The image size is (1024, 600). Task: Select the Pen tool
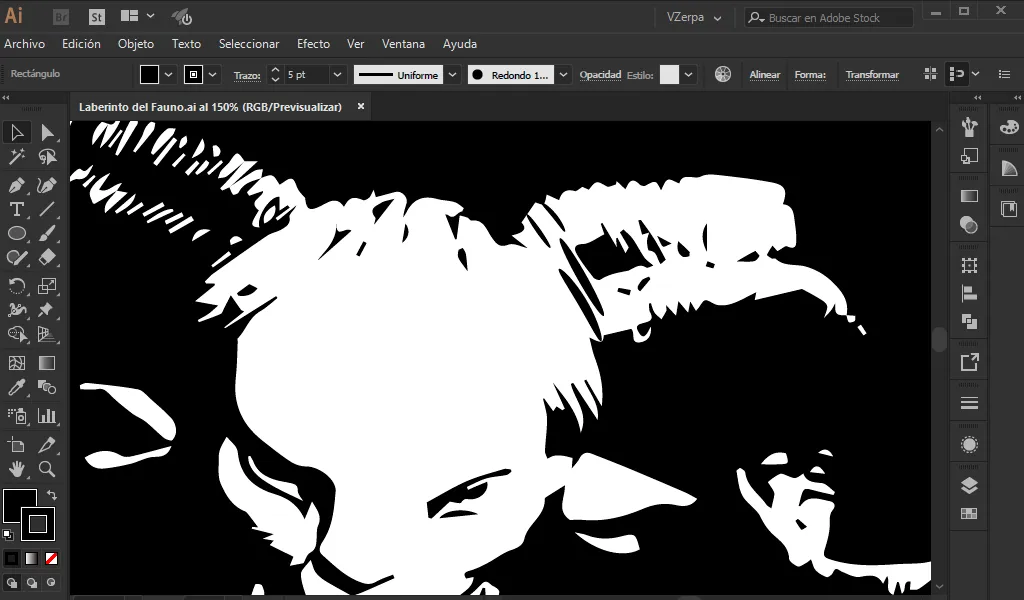pyautogui.click(x=16, y=185)
